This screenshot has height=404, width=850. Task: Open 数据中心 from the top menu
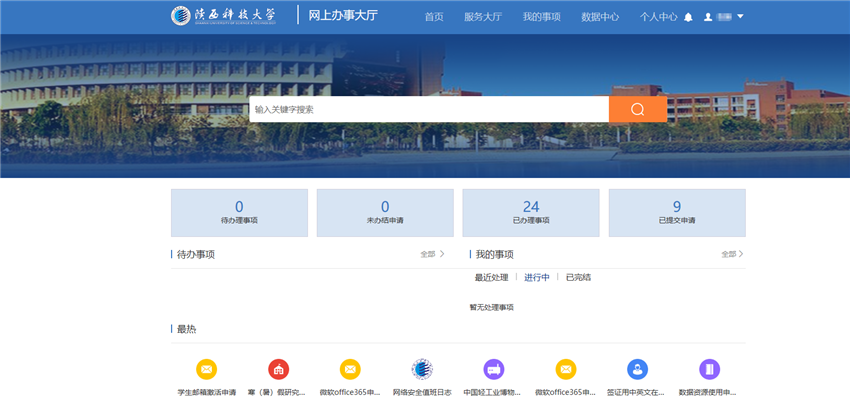pyautogui.click(x=600, y=17)
